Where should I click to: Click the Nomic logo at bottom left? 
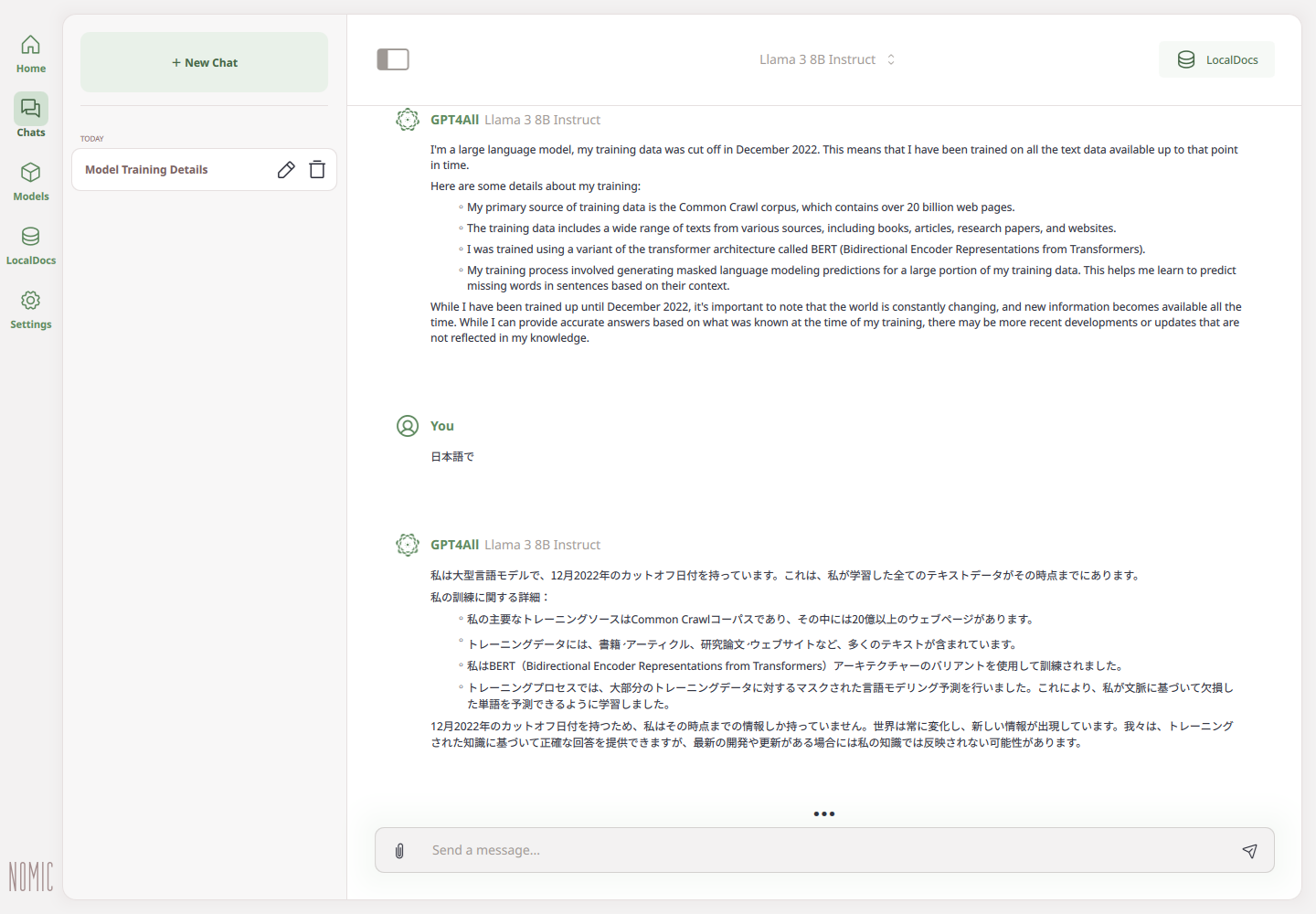click(31, 877)
